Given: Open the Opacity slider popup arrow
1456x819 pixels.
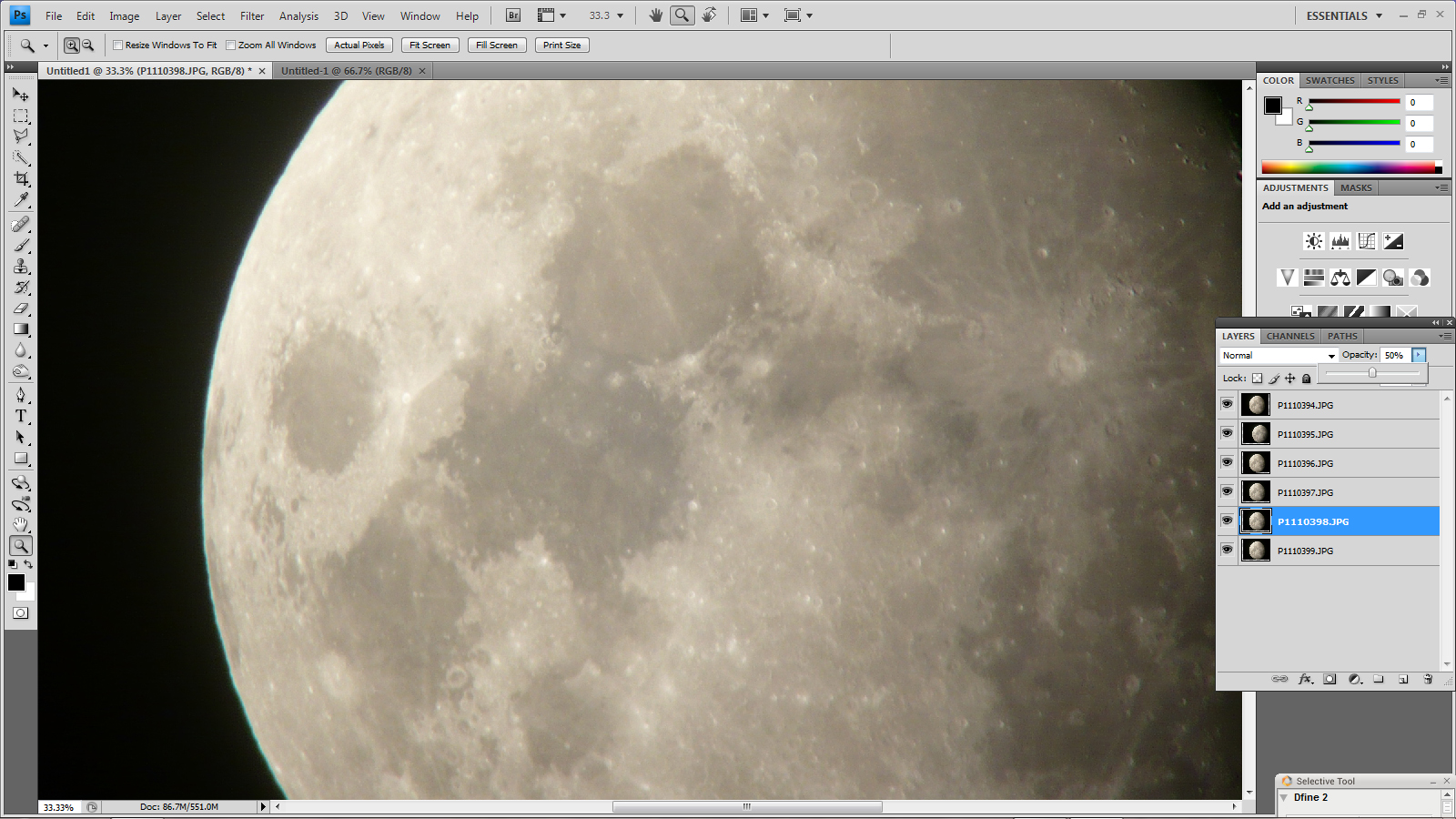Looking at the screenshot, I should (1419, 355).
